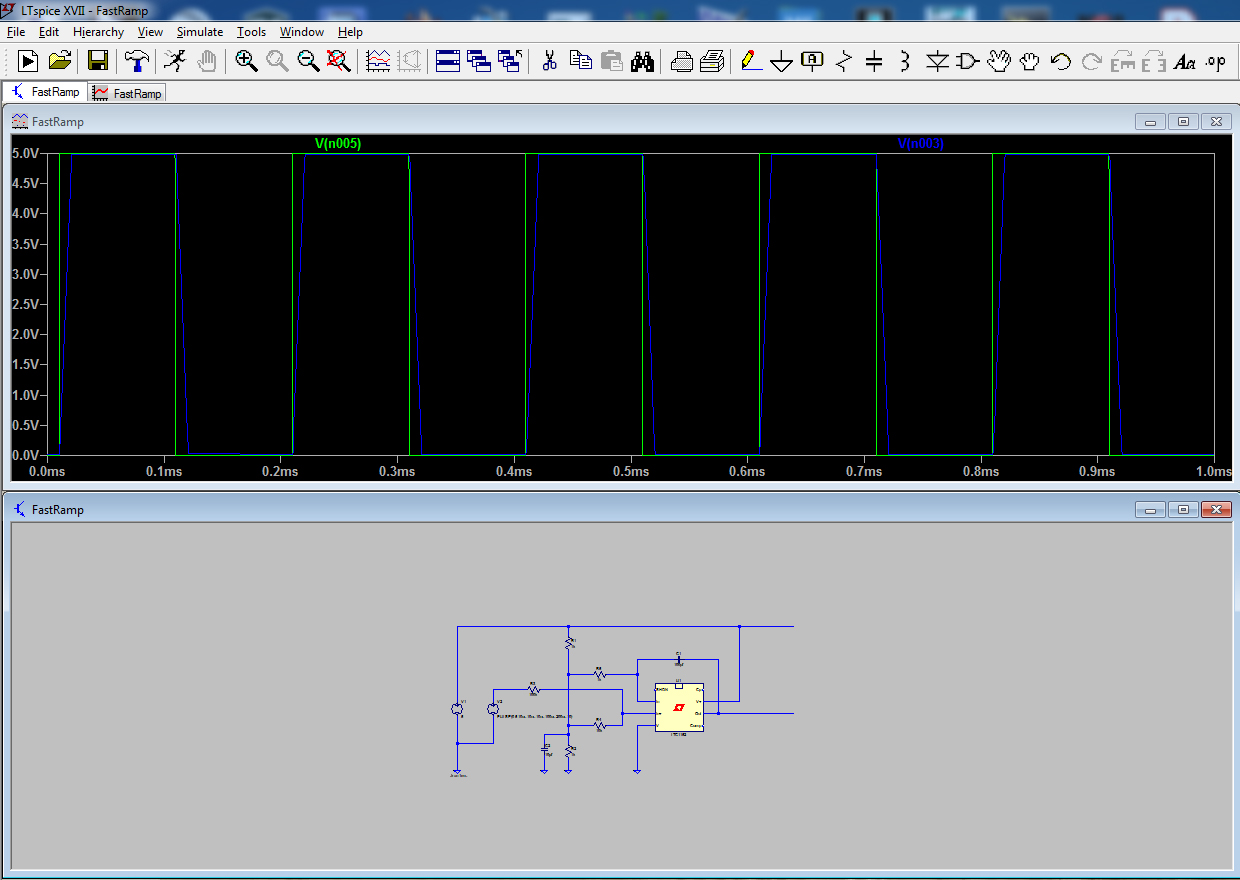Open the Window menu
The width and height of the screenshot is (1240, 880).
[x=302, y=32]
